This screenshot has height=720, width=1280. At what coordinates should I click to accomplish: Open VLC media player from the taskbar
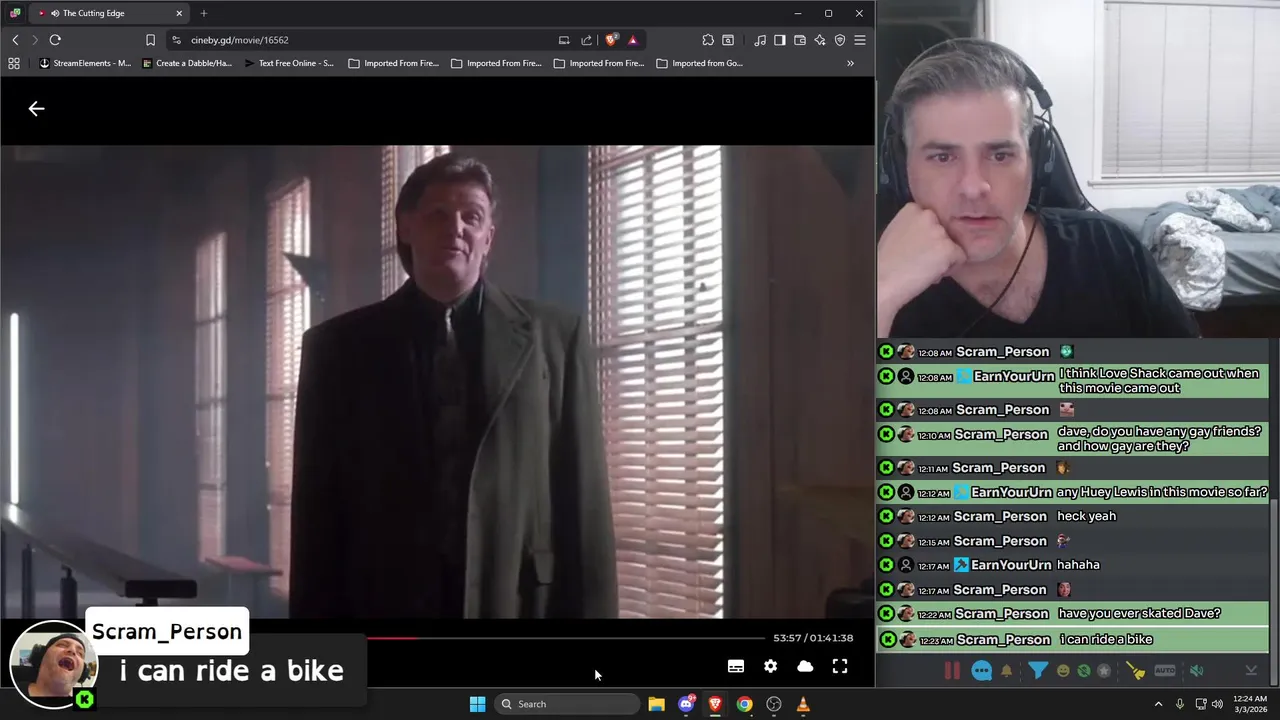tap(803, 704)
